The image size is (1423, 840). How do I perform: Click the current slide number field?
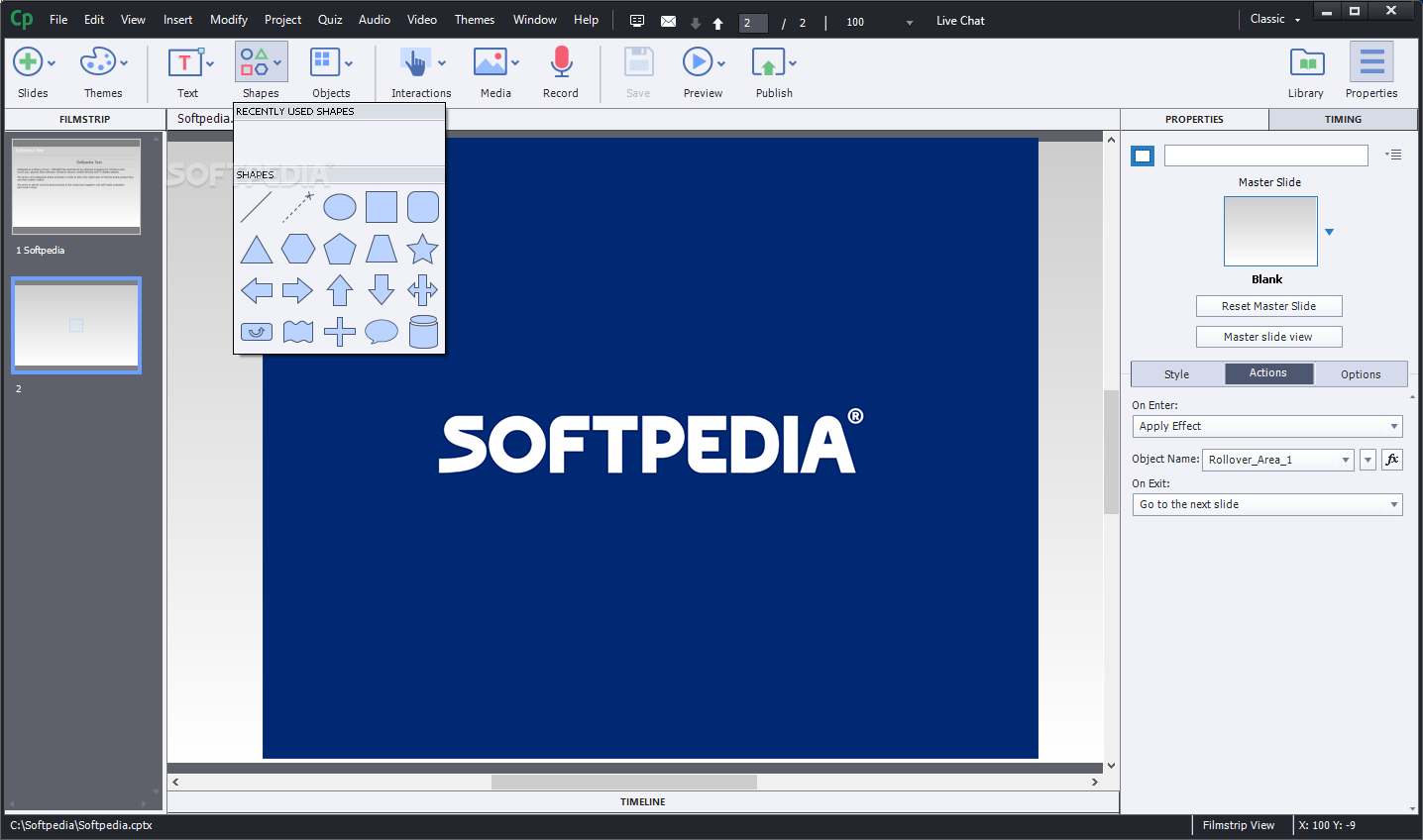pos(753,23)
